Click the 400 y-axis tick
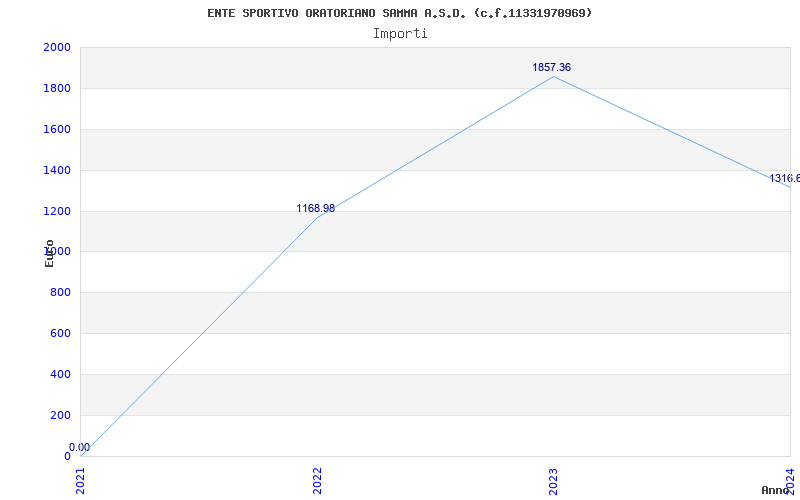The image size is (800, 500). 60,374
